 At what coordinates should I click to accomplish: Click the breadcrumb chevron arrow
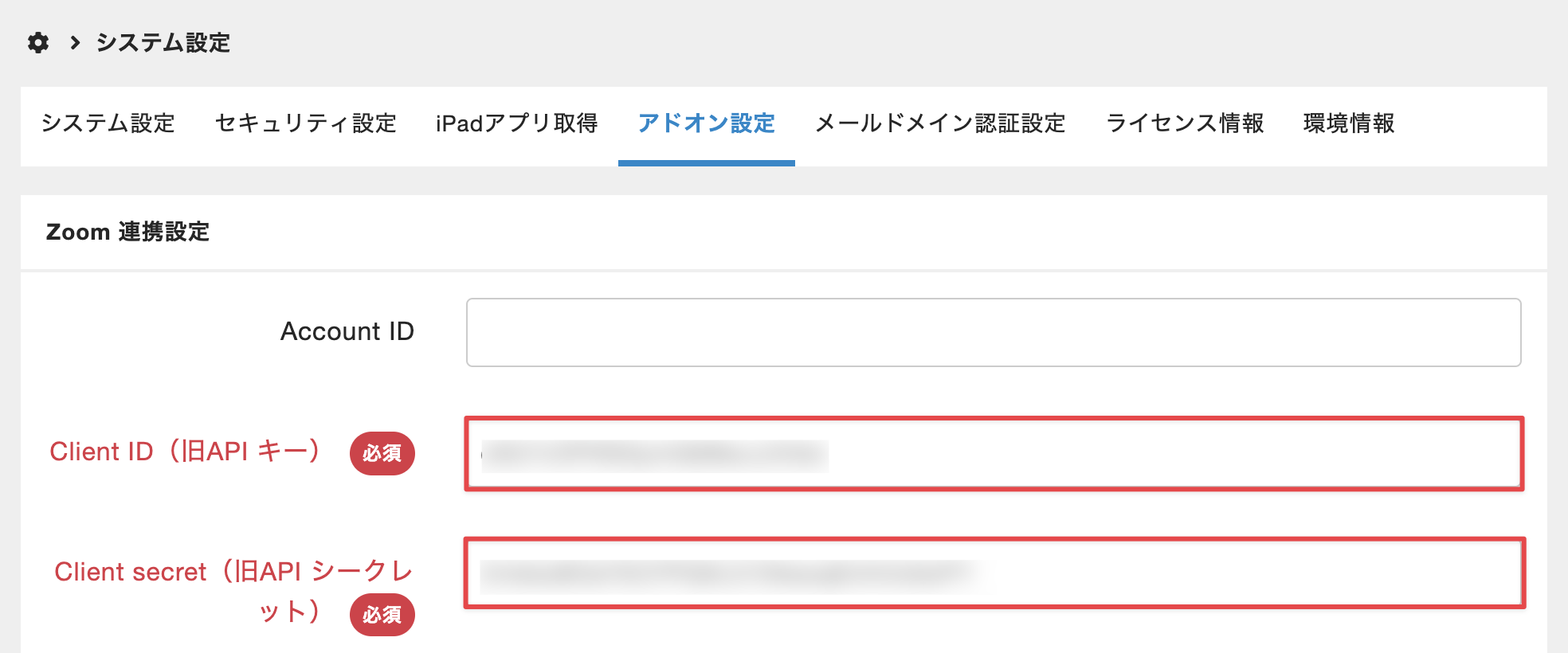75,42
